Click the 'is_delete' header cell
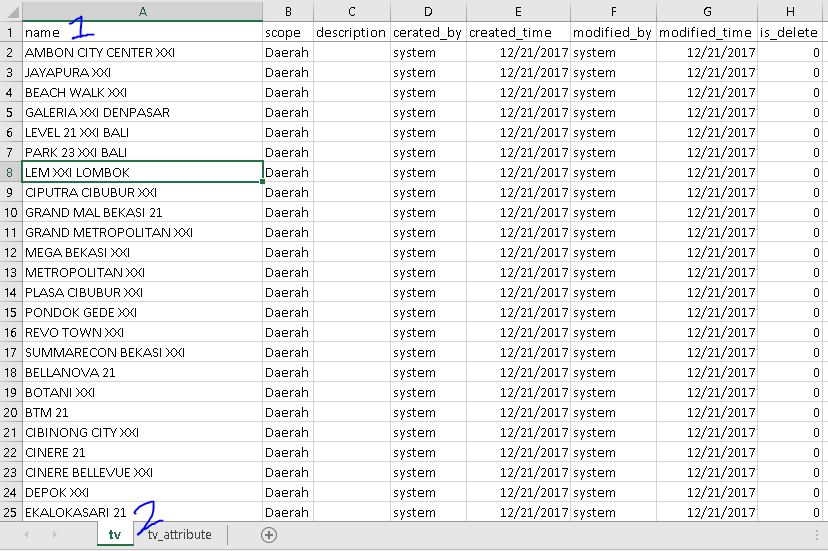The image size is (828, 551). click(x=791, y=32)
